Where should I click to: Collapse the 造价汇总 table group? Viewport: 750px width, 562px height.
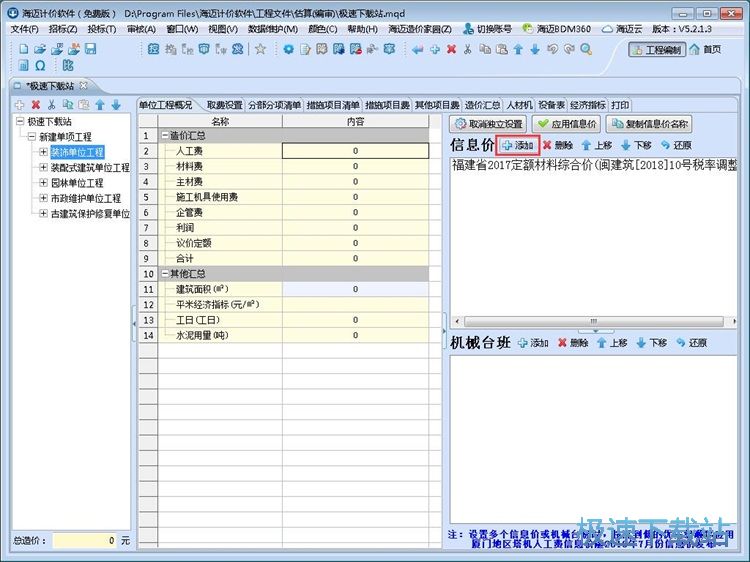click(x=165, y=136)
